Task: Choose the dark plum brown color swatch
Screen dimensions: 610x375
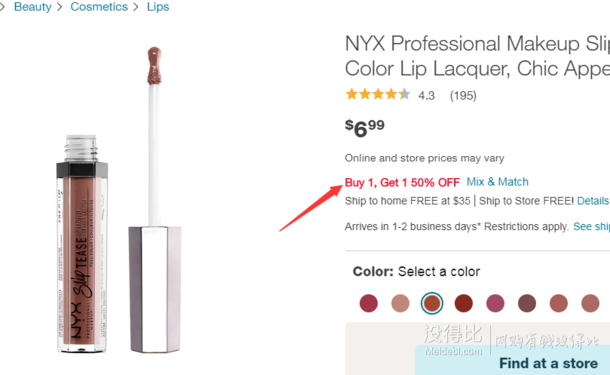Action: (527, 303)
